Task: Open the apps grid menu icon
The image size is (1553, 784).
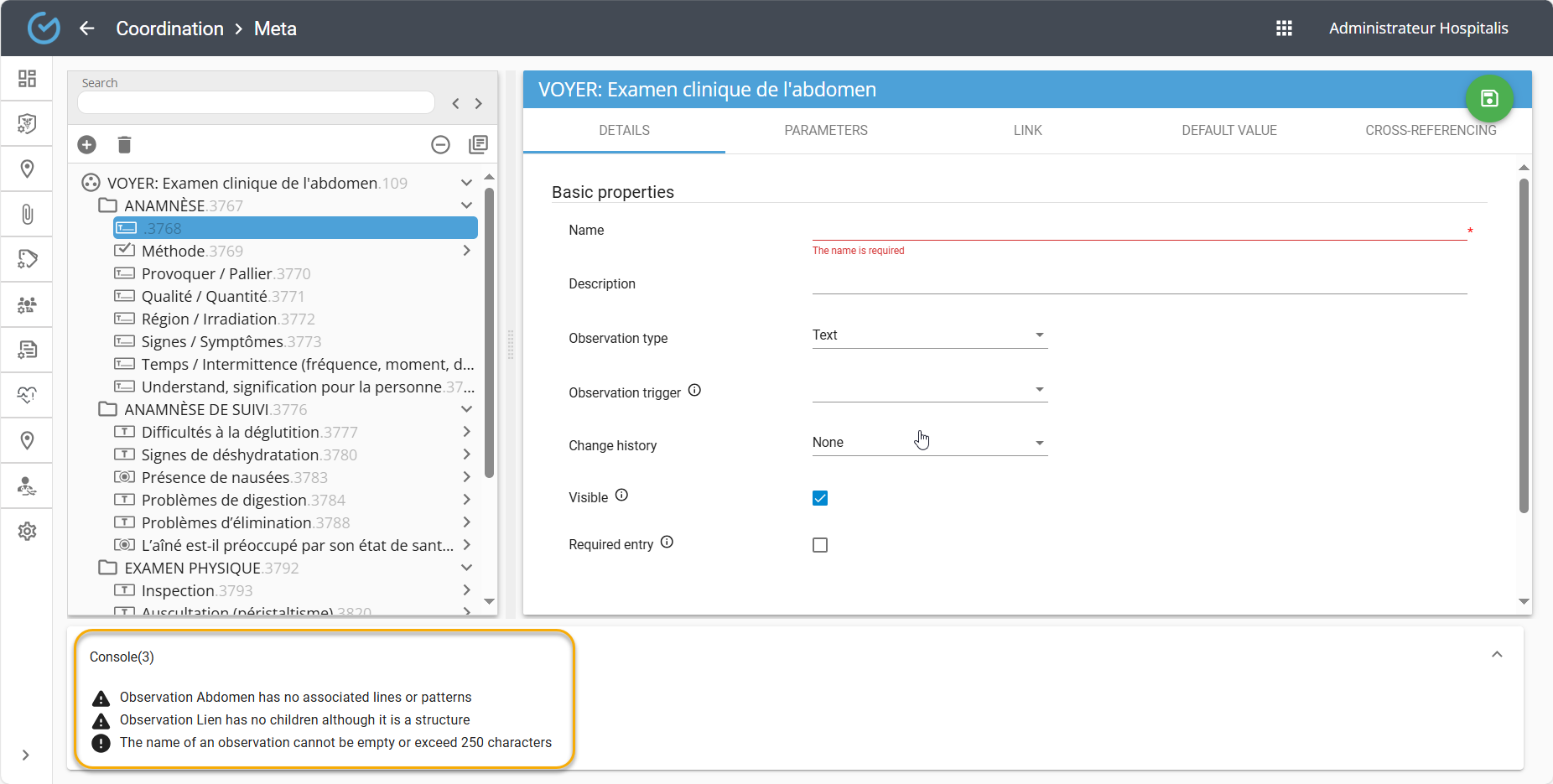Action: click(x=1284, y=29)
